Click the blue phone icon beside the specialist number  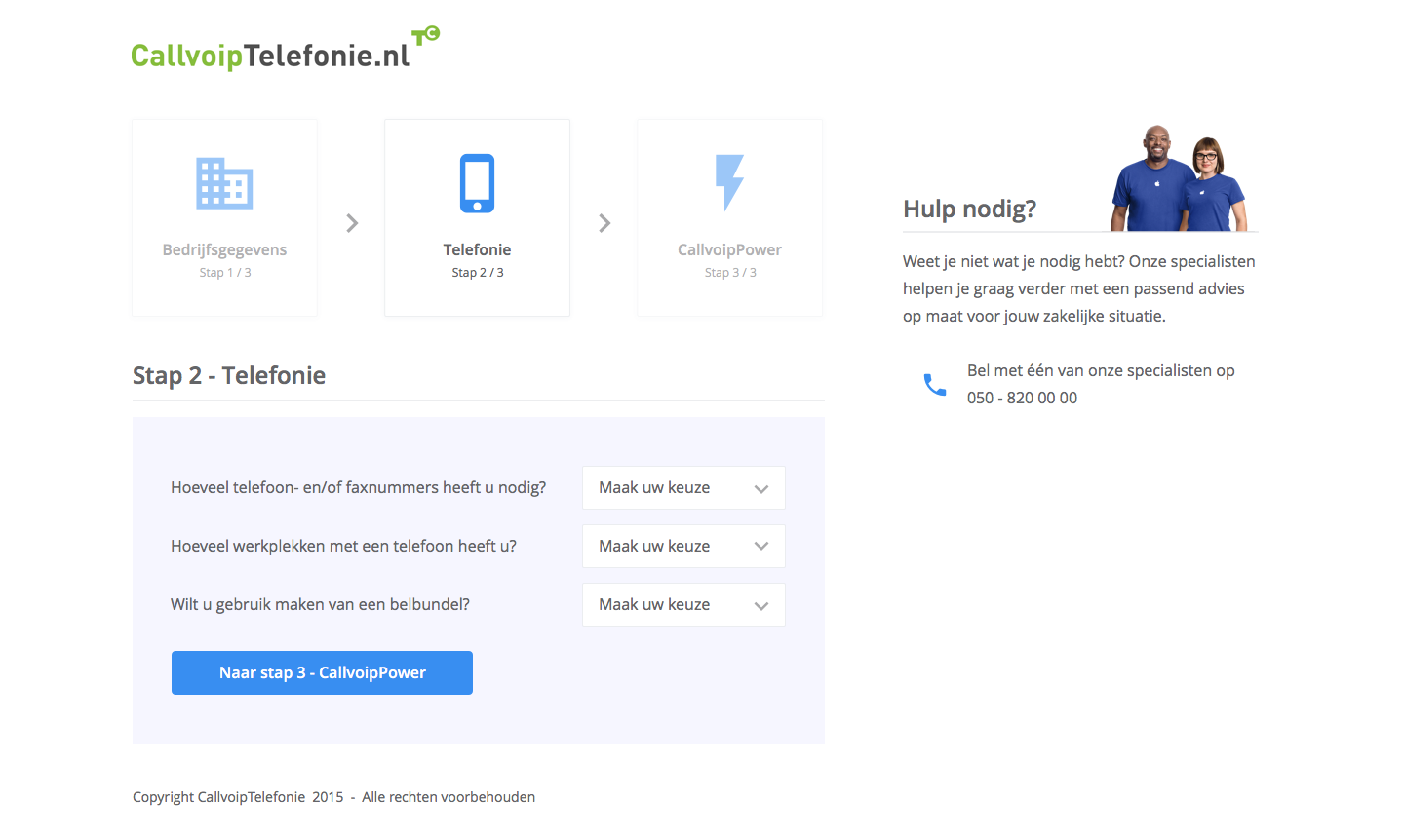(933, 384)
